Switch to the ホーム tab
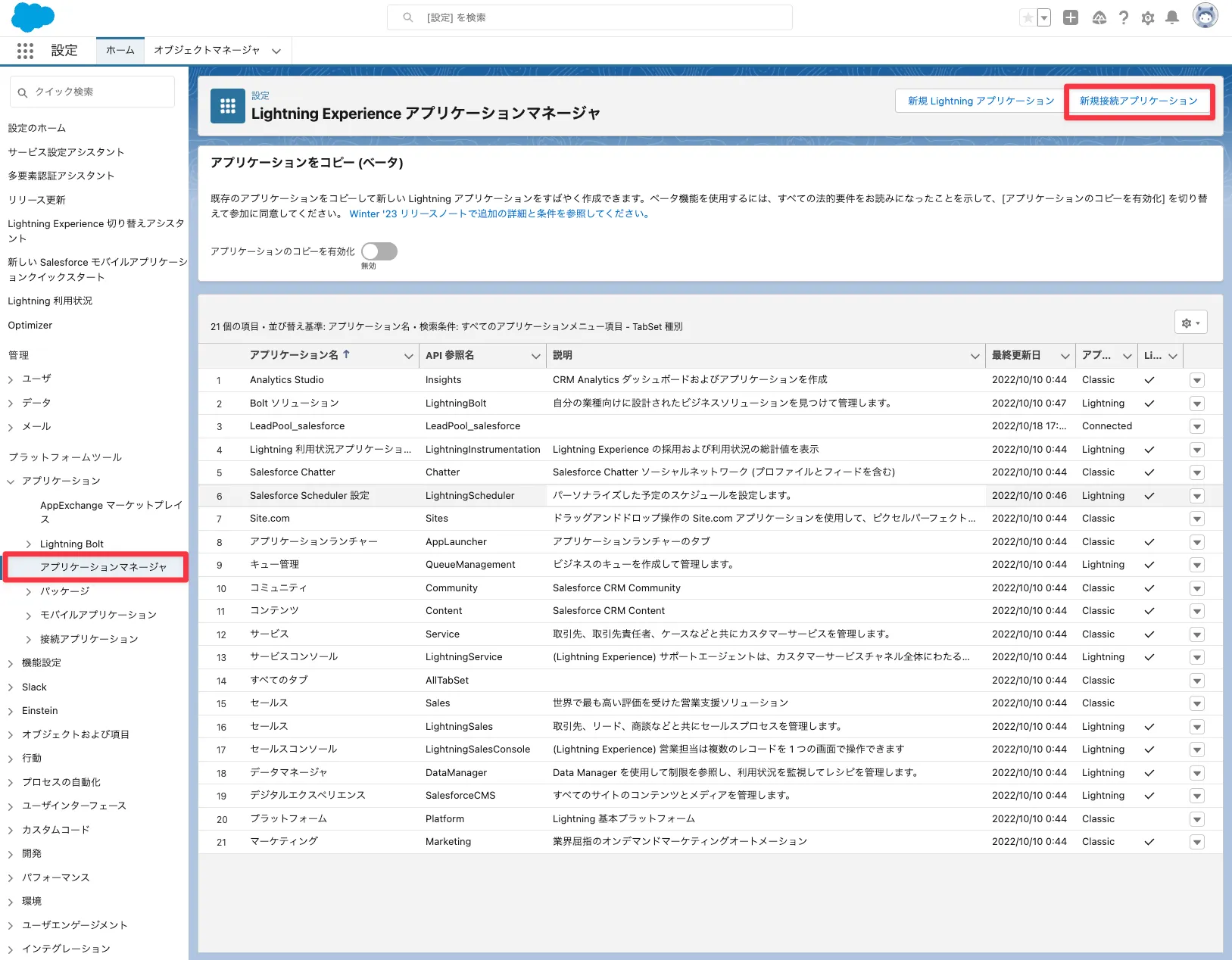The image size is (1232, 960). coord(120,50)
